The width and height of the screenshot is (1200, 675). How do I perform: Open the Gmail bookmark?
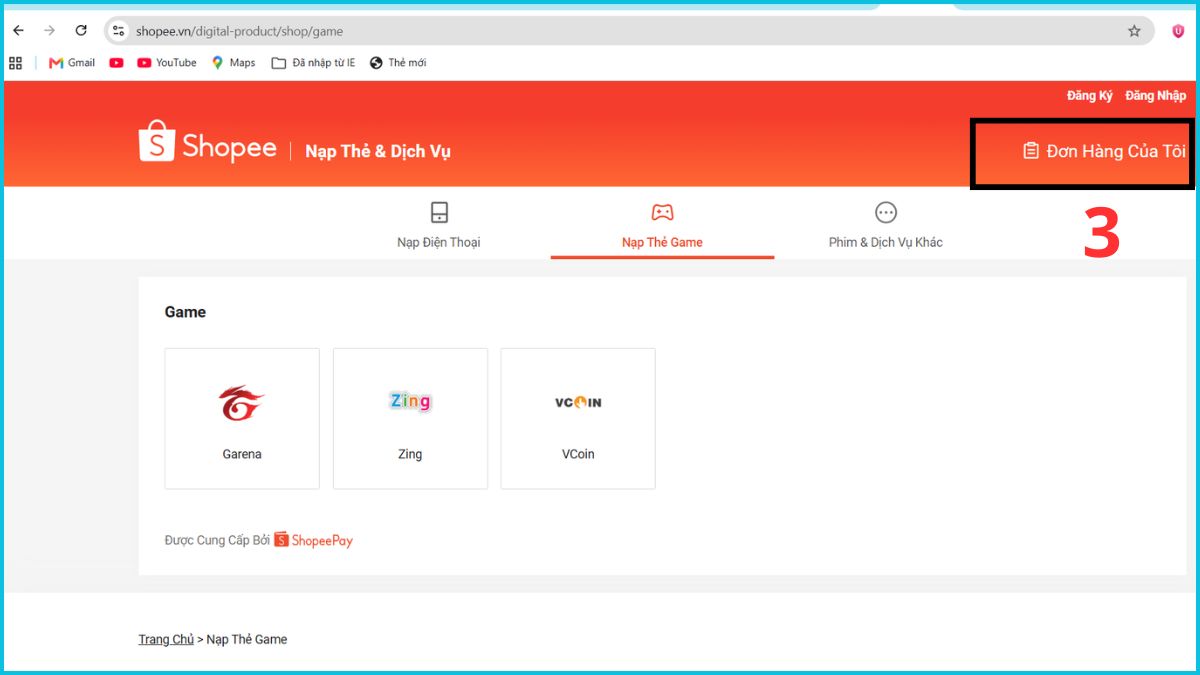72,63
